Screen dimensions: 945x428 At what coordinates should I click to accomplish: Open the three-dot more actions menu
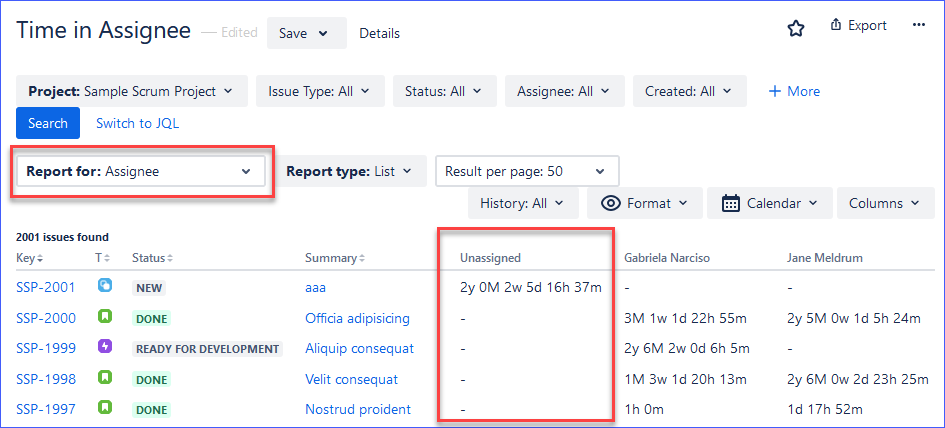coord(918,25)
